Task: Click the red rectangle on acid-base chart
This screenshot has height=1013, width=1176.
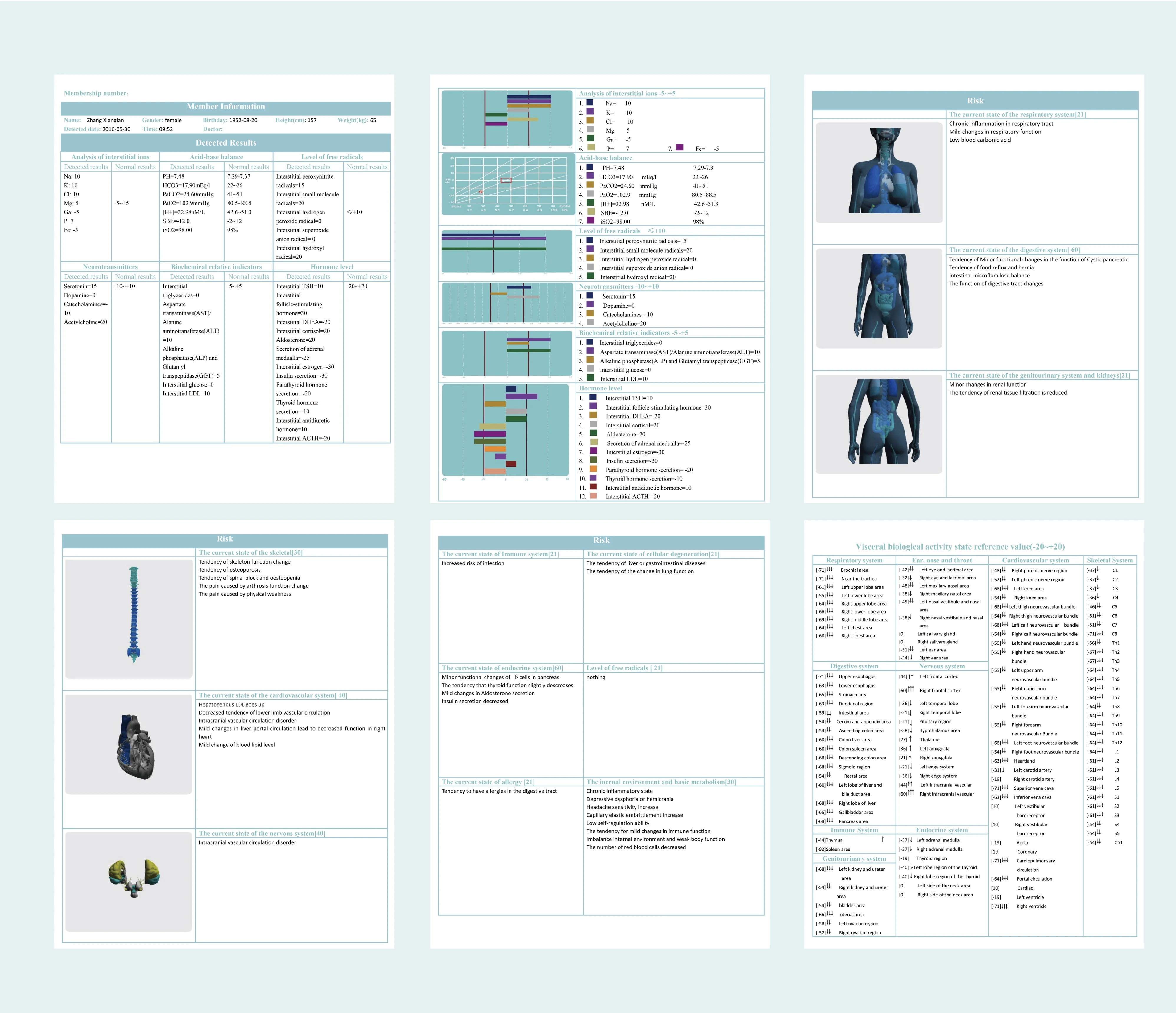Action: [x=506, y=181]
